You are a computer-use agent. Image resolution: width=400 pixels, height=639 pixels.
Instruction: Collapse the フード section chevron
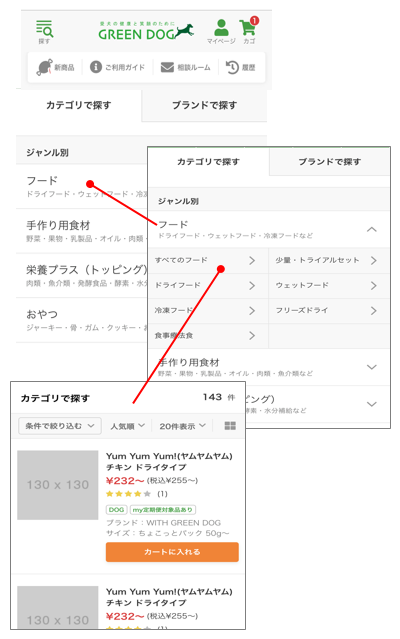(371, 229)
